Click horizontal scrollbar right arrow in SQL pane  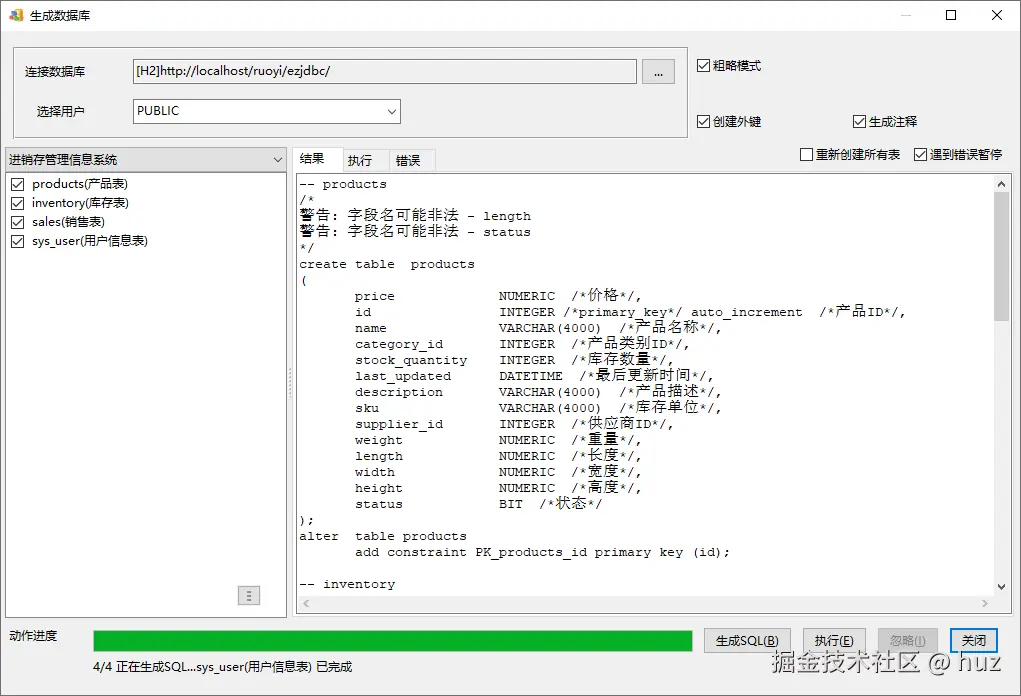pyautogui.click(x=985, y=604)
